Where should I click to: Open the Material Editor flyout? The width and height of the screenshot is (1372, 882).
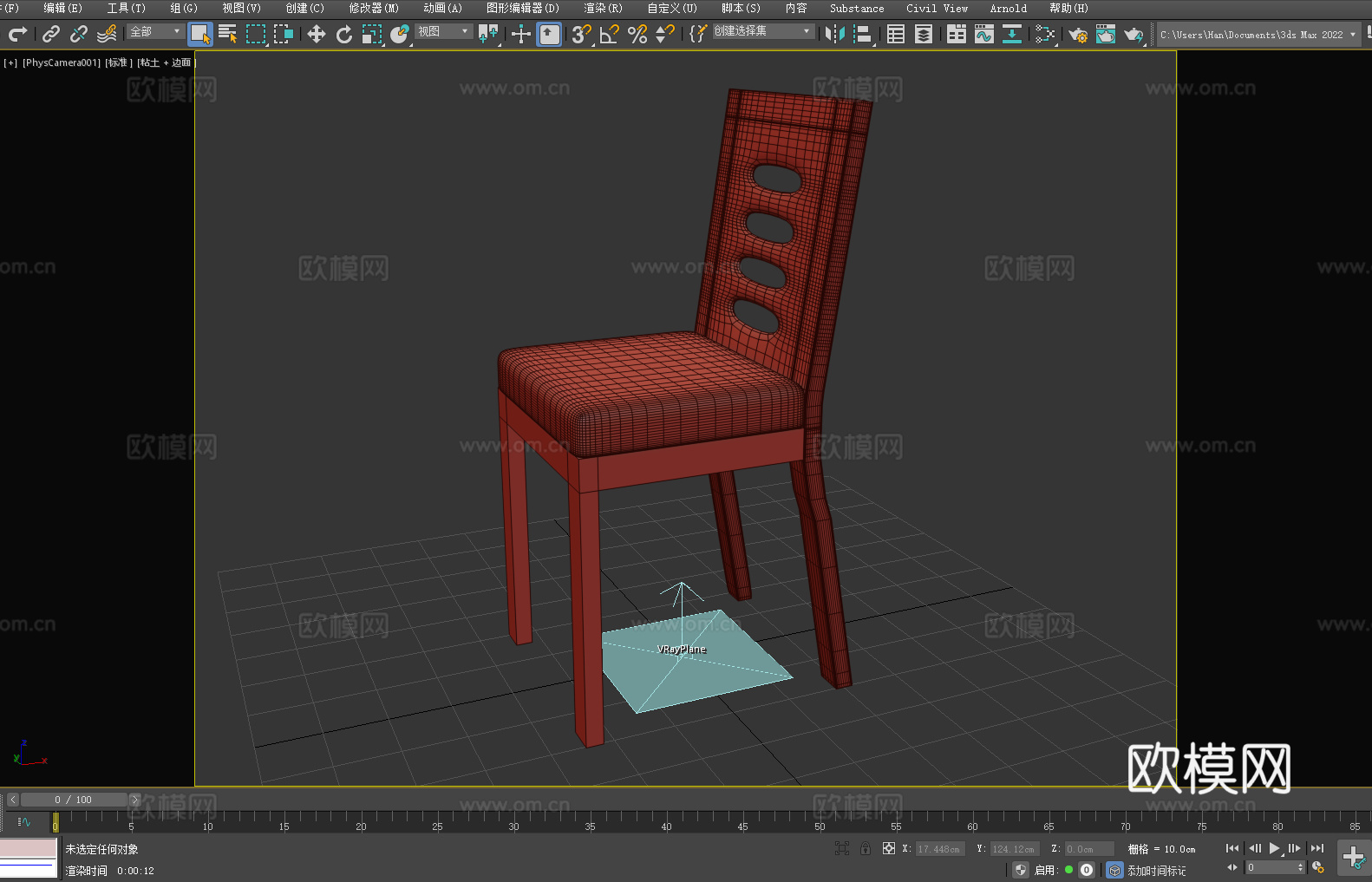[1045, 34]
